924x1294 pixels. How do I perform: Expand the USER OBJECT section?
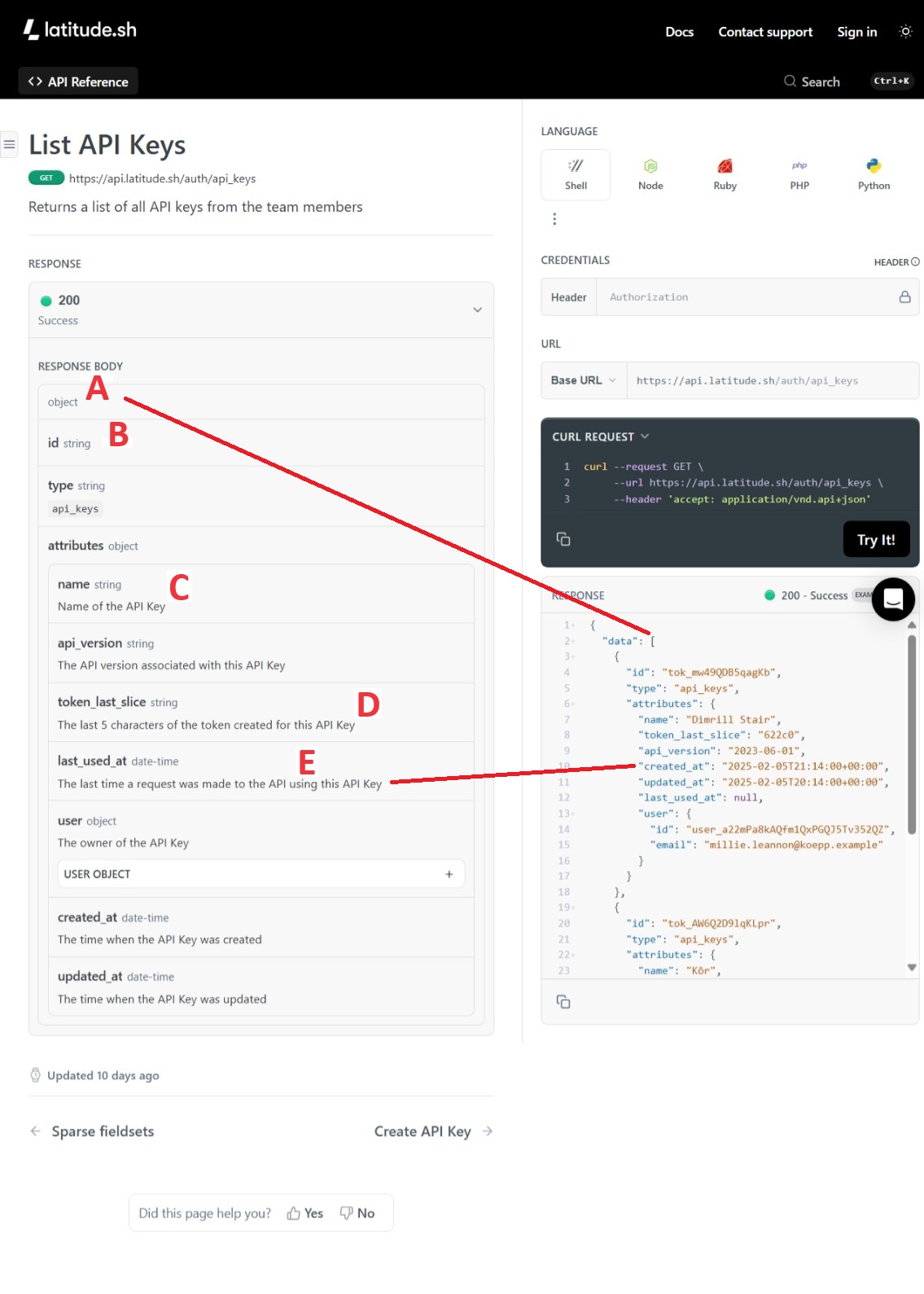tap(261, 874)
